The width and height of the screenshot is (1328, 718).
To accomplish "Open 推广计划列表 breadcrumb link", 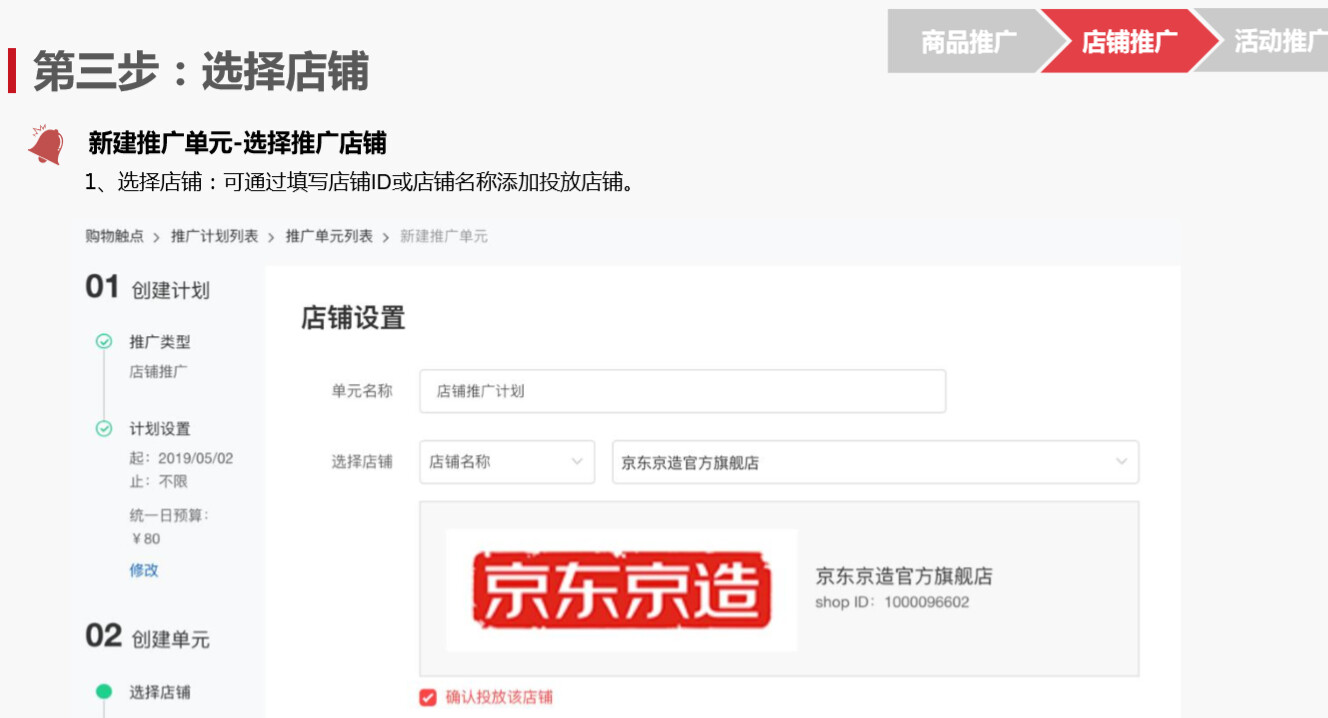I will point(214,237).
